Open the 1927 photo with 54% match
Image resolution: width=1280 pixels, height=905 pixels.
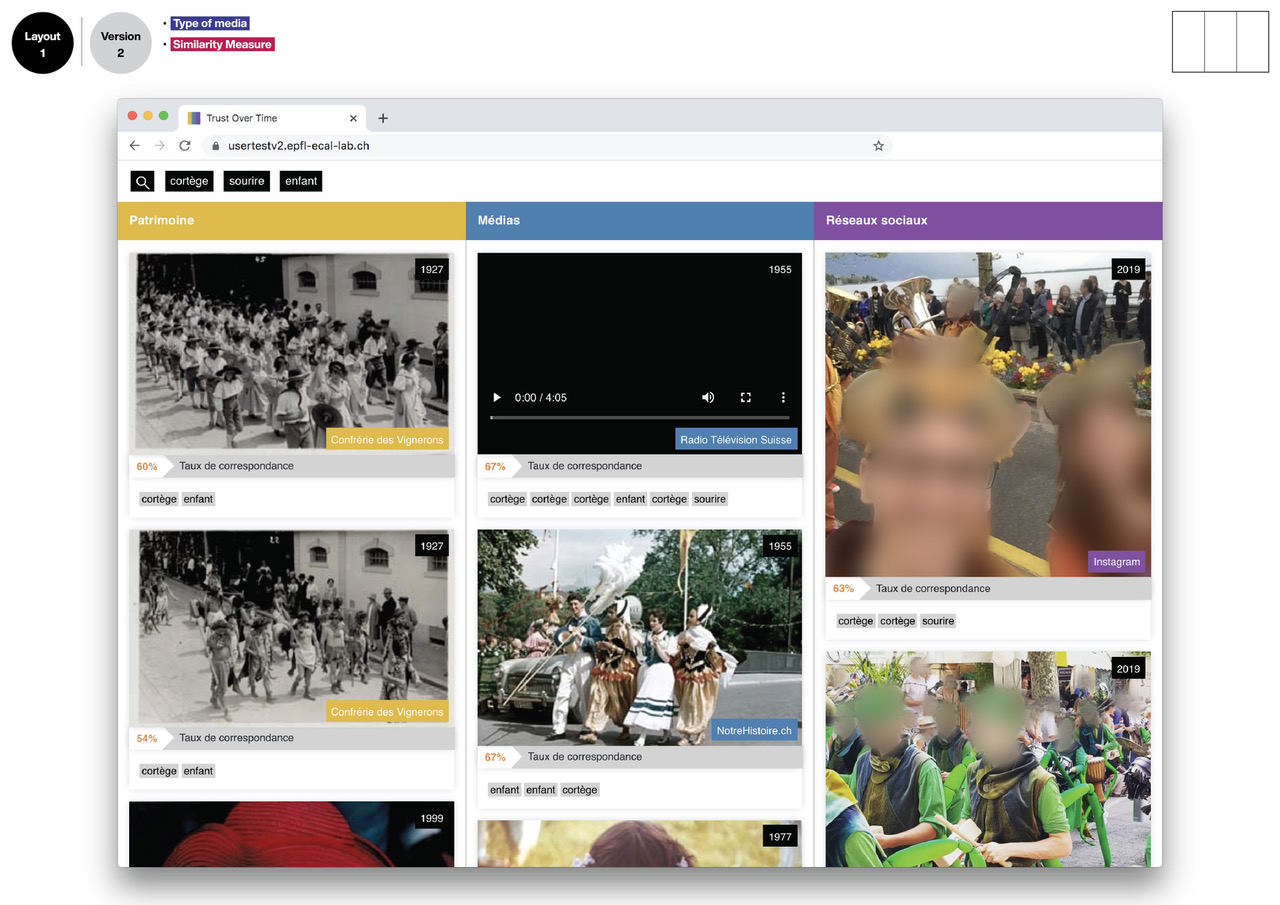[291, 626]
